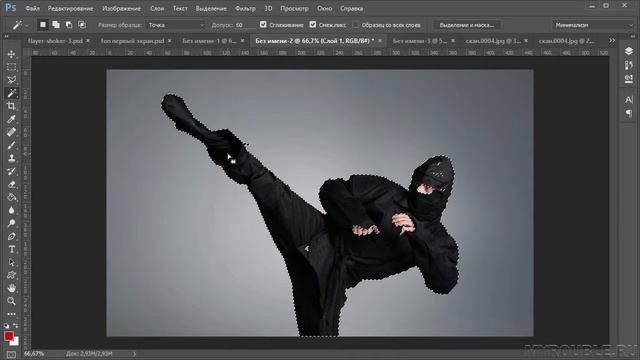Click the Выделение и маска button
Viewport: 640px width, 360px height.
[467, 25]
